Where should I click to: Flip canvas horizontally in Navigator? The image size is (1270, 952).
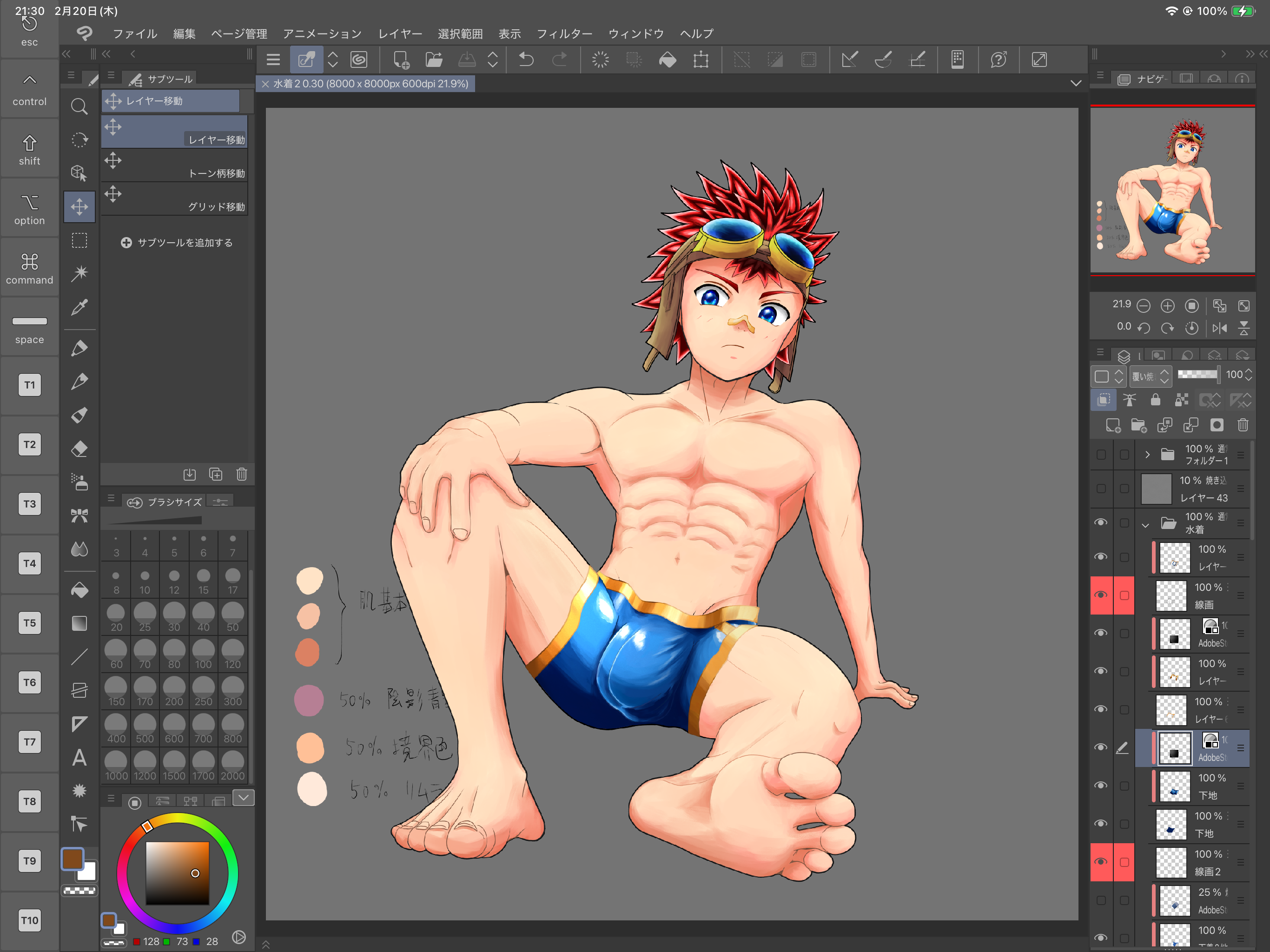coord(1219,328)
